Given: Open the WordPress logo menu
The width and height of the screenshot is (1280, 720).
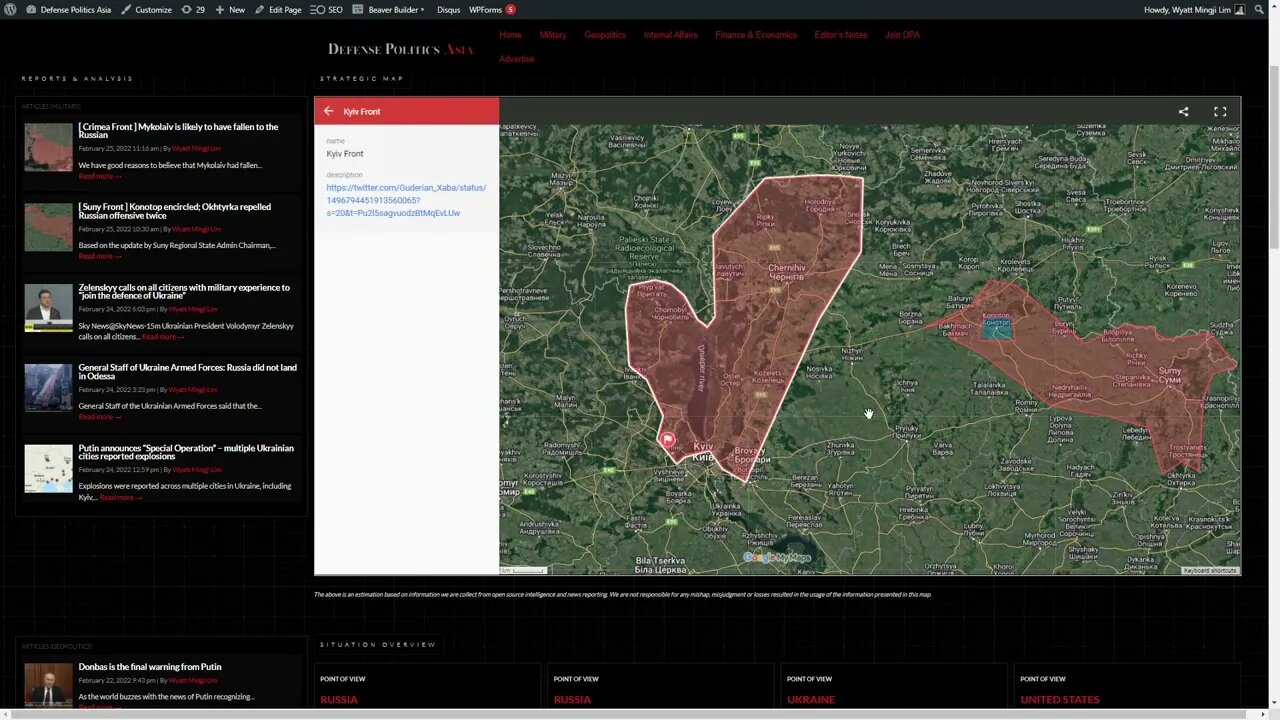Looking at the screenshot, I should point(10,9).
